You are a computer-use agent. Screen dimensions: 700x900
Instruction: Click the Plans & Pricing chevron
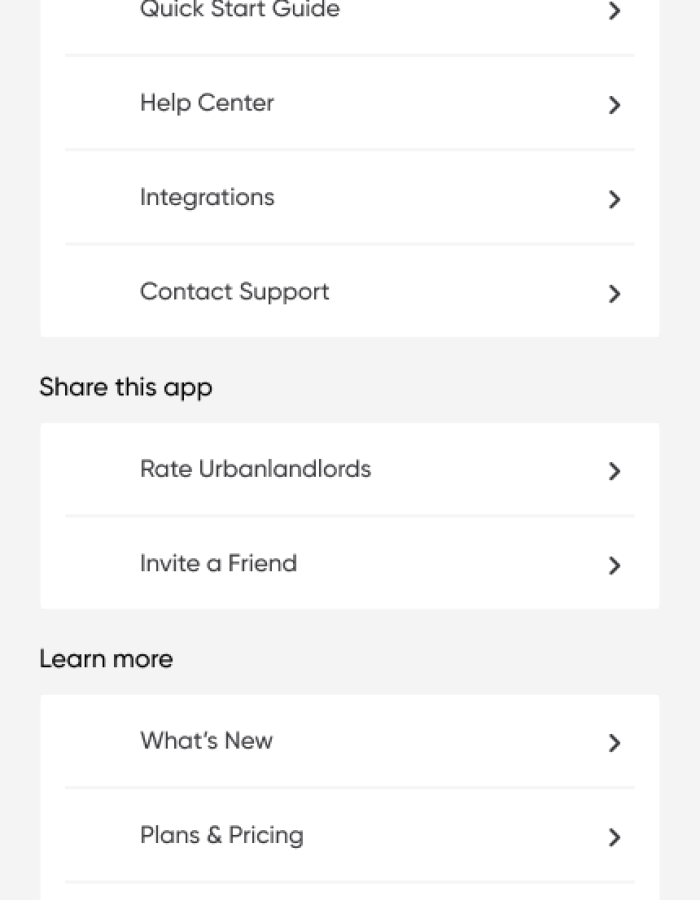tap(614, 837)
